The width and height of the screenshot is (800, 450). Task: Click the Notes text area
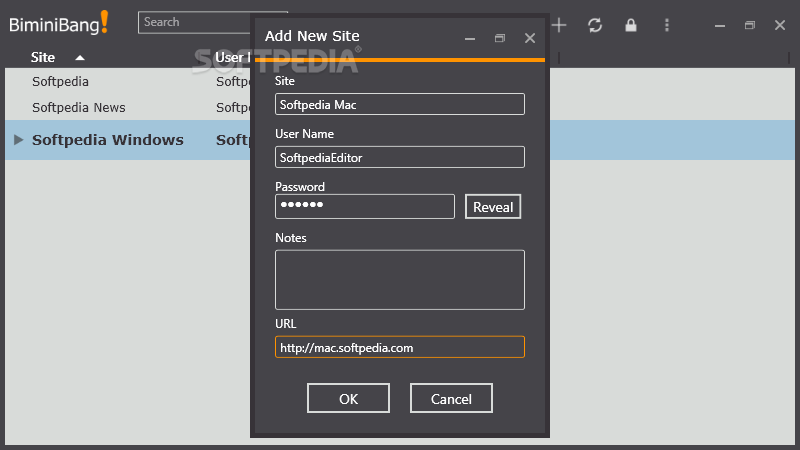click(x=400, y=280)
